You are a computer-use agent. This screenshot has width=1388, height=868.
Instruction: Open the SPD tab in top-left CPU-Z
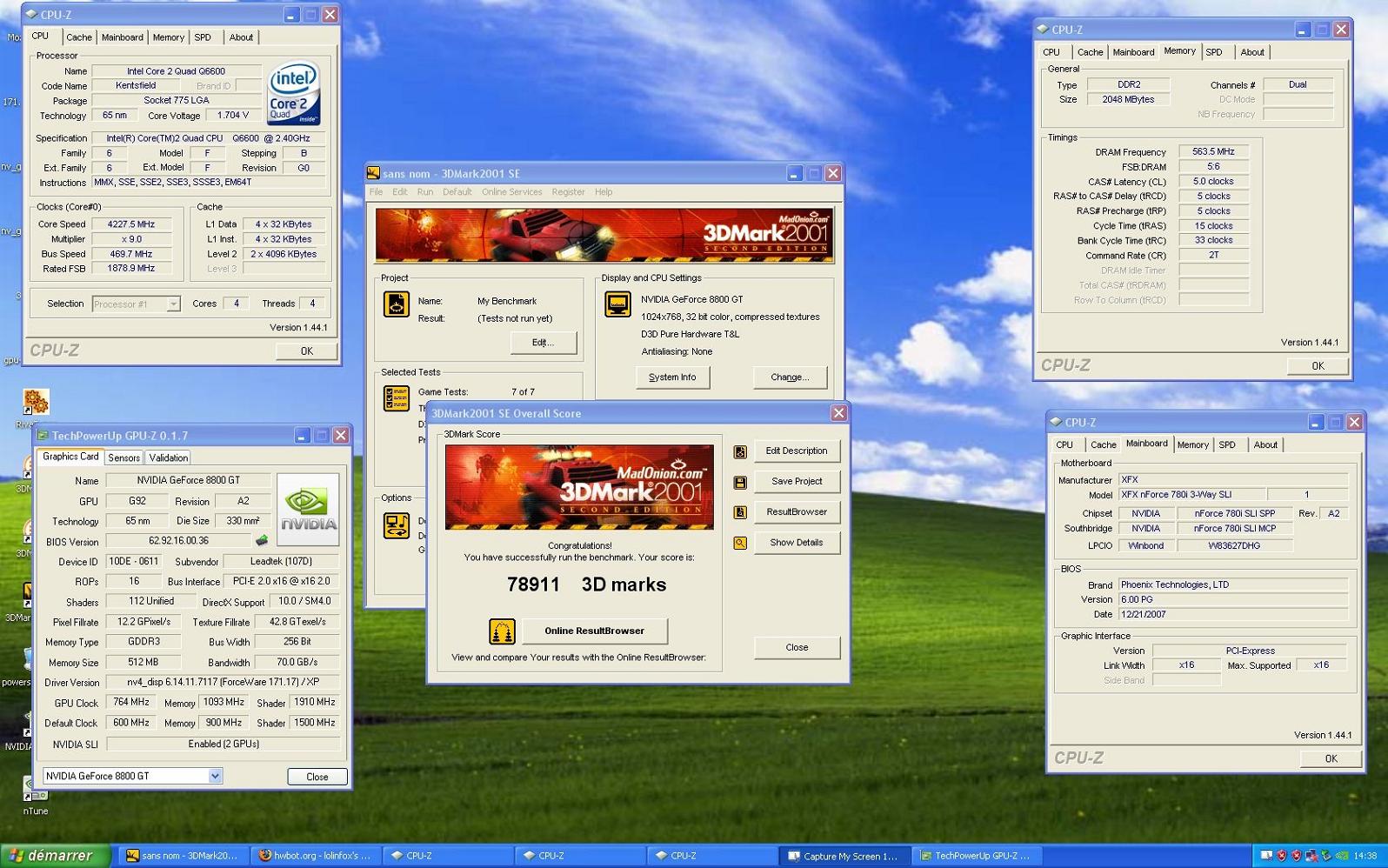(x=203, y=37)
